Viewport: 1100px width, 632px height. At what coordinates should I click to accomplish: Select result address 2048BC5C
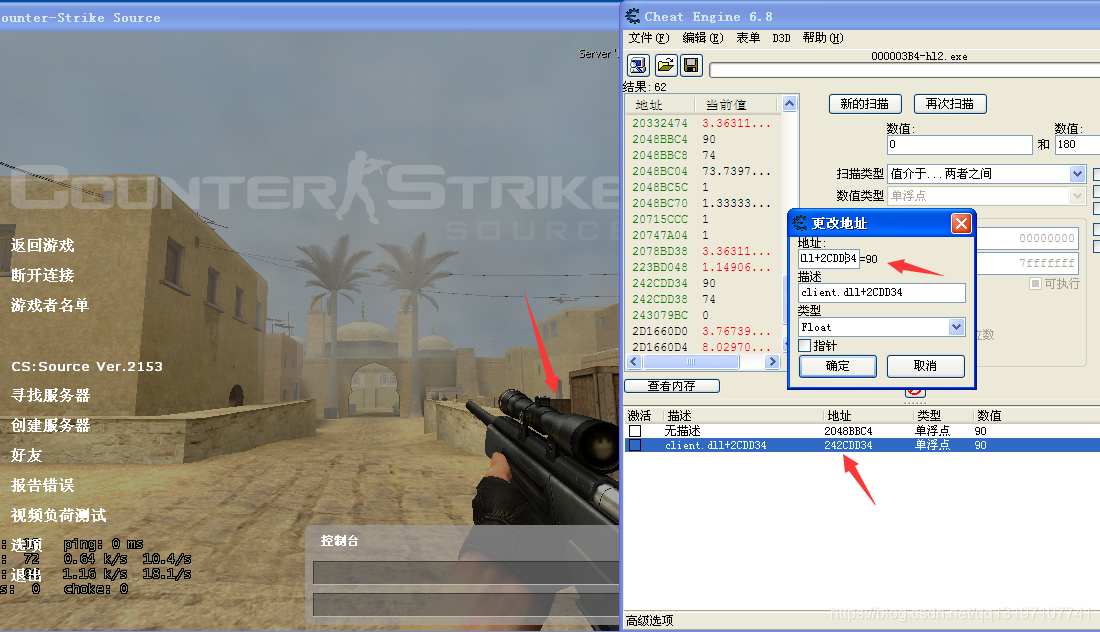(x=660, y=187)
